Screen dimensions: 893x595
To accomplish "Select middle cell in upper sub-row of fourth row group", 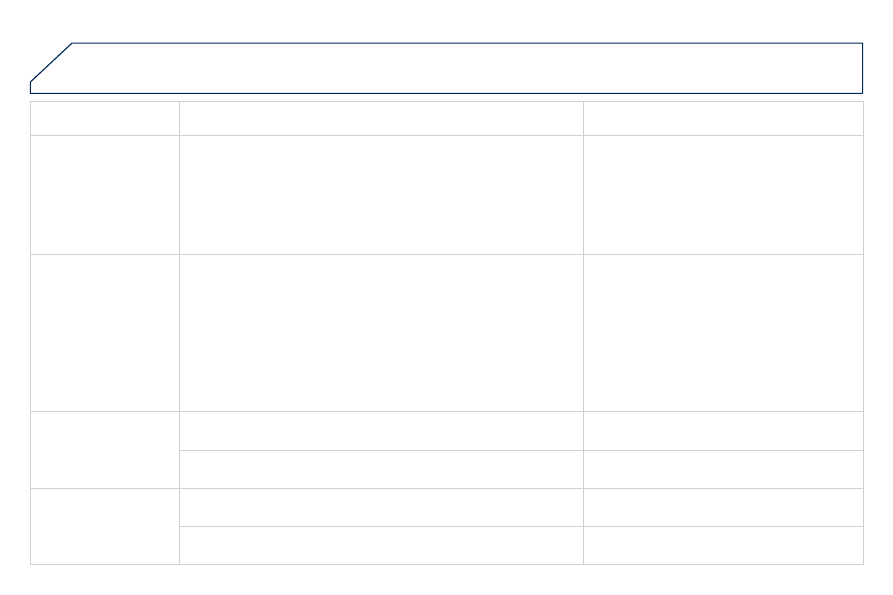I will [x=381, y=430].
